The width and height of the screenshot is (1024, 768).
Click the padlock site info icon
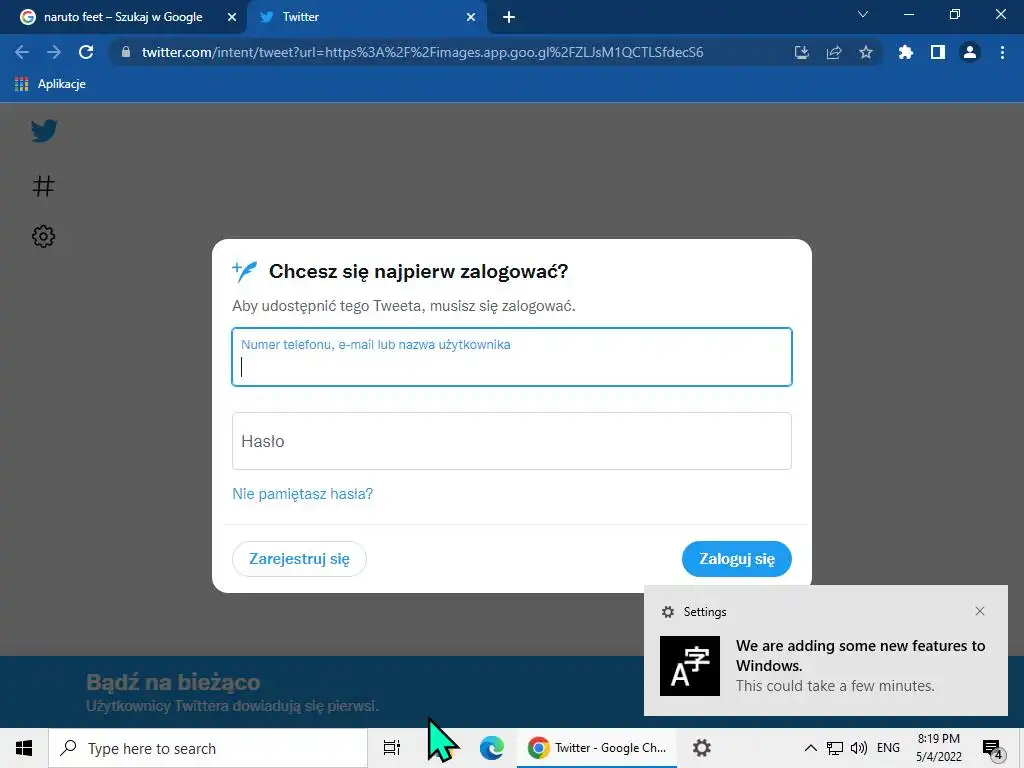pos(126,52)
